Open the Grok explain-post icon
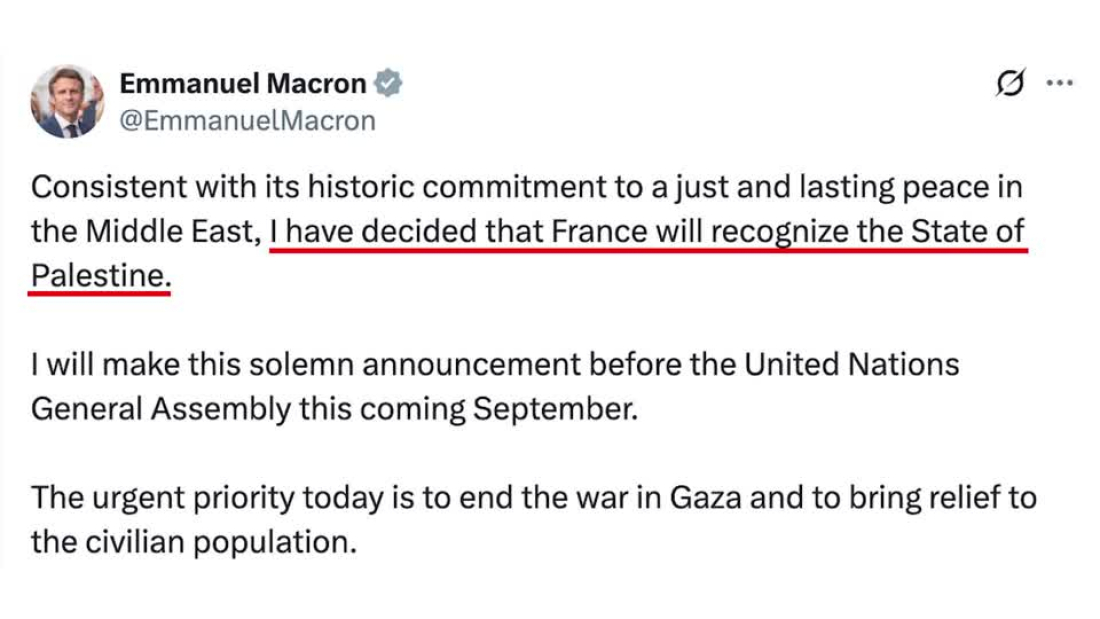The width and height of the screenshot is (1100, 619). coord(1010,83)
